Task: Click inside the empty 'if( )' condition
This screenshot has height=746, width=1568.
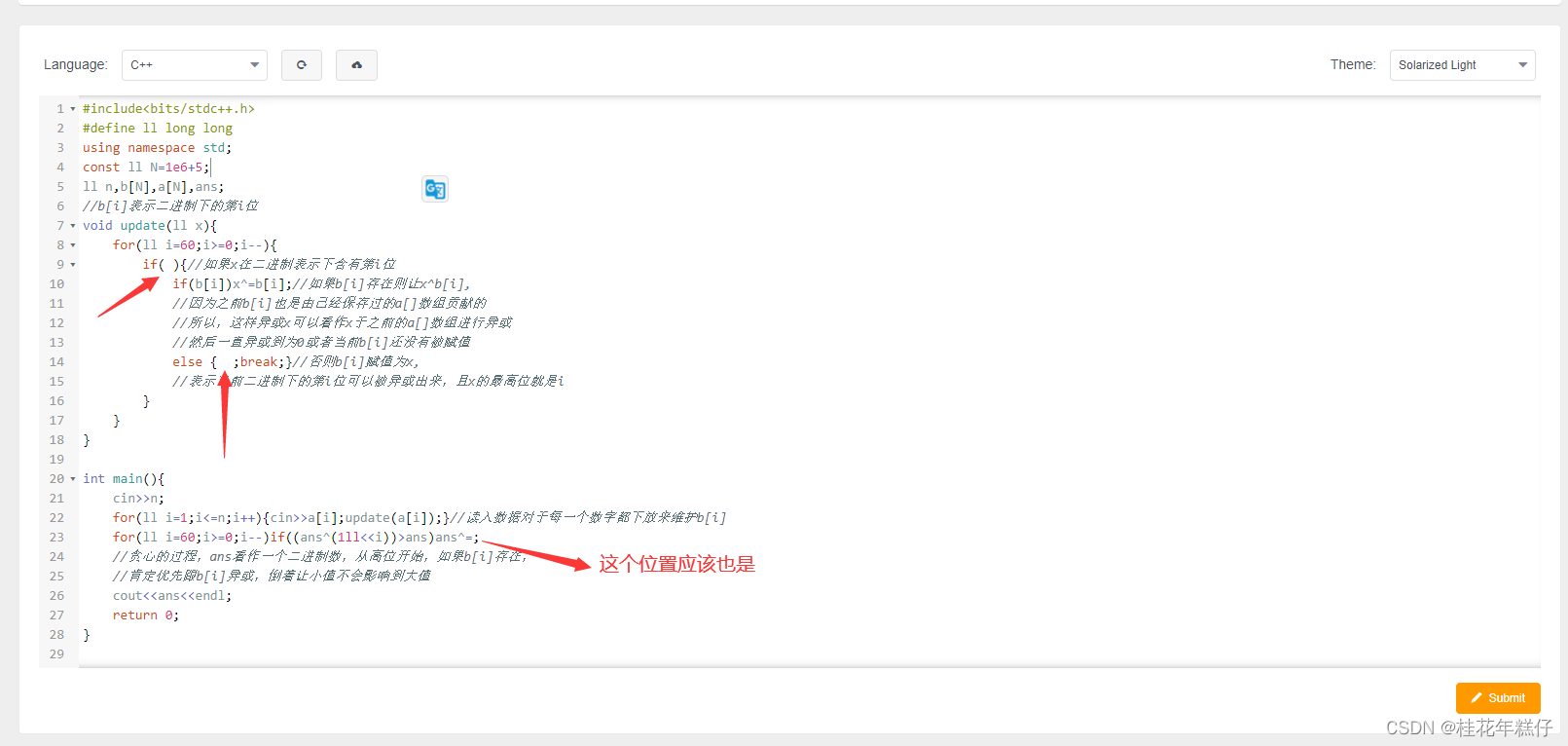Action: (169, 265)
